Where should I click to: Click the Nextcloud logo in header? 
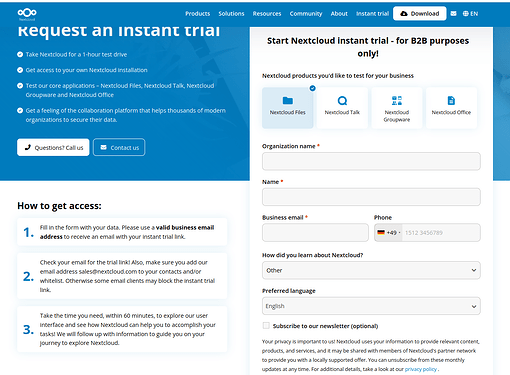click(x=27, y=14)
